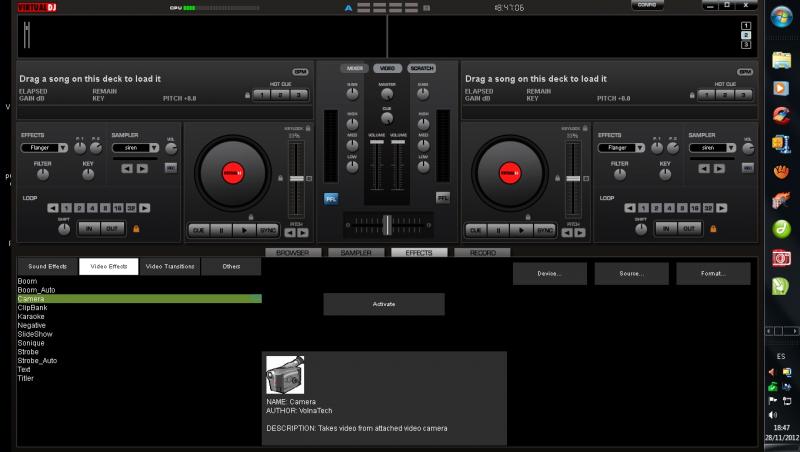Click the Source... button

pyautogui.click(x=631, y=274)
